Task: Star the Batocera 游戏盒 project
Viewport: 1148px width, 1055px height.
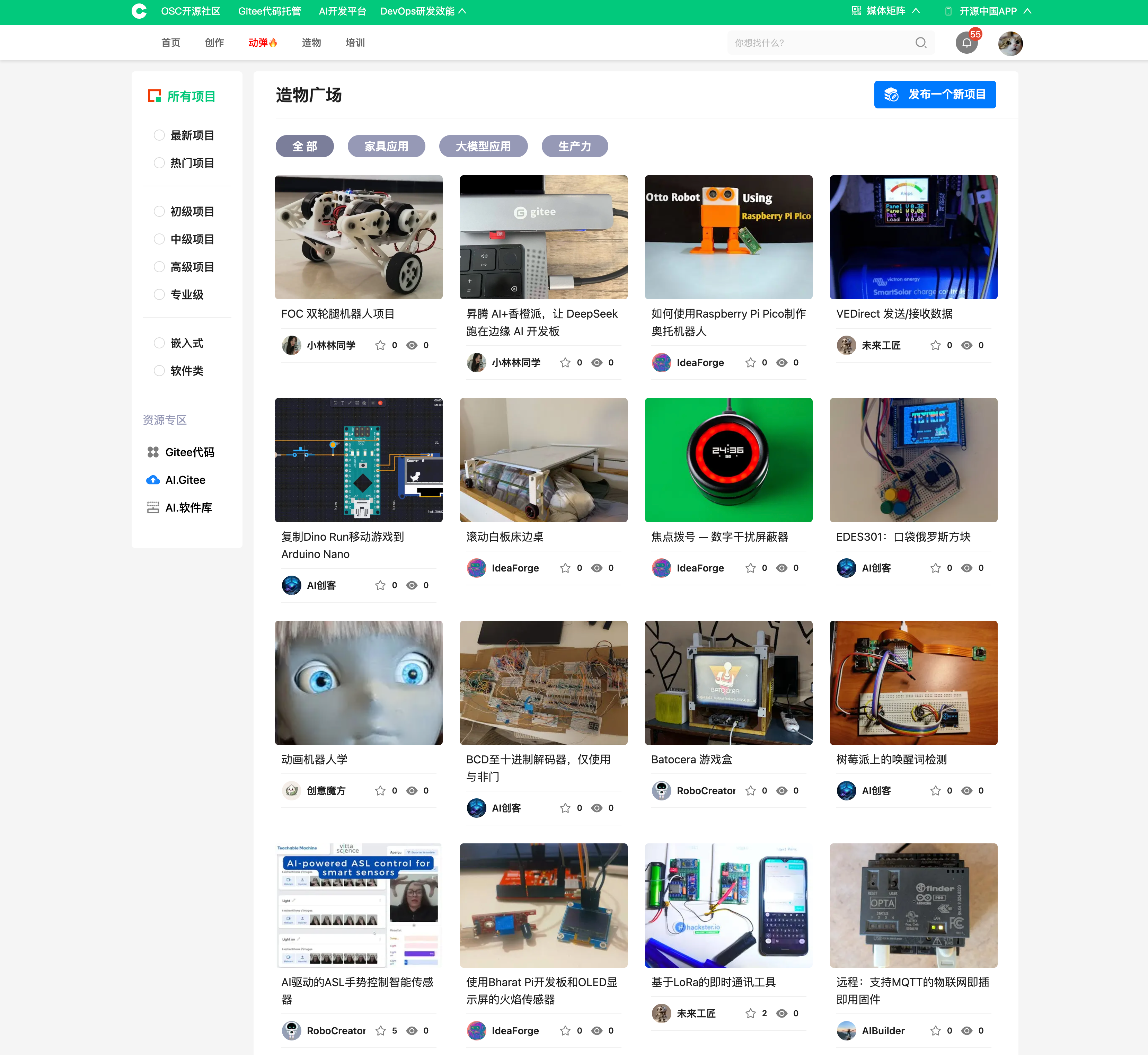Action: pyautogui.click(x=750, y=791)
